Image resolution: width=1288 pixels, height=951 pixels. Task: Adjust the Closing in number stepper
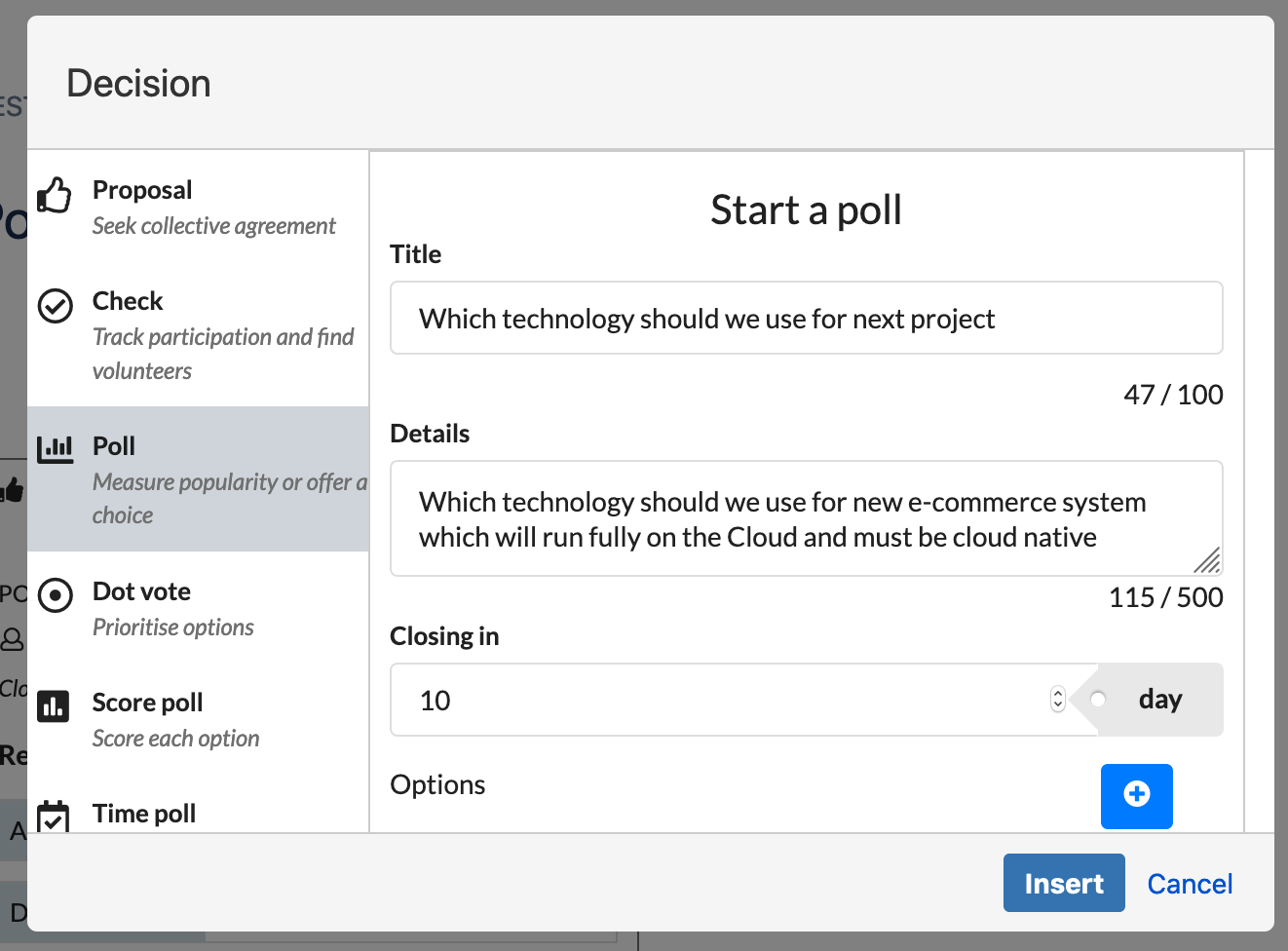pos(1057,700)
